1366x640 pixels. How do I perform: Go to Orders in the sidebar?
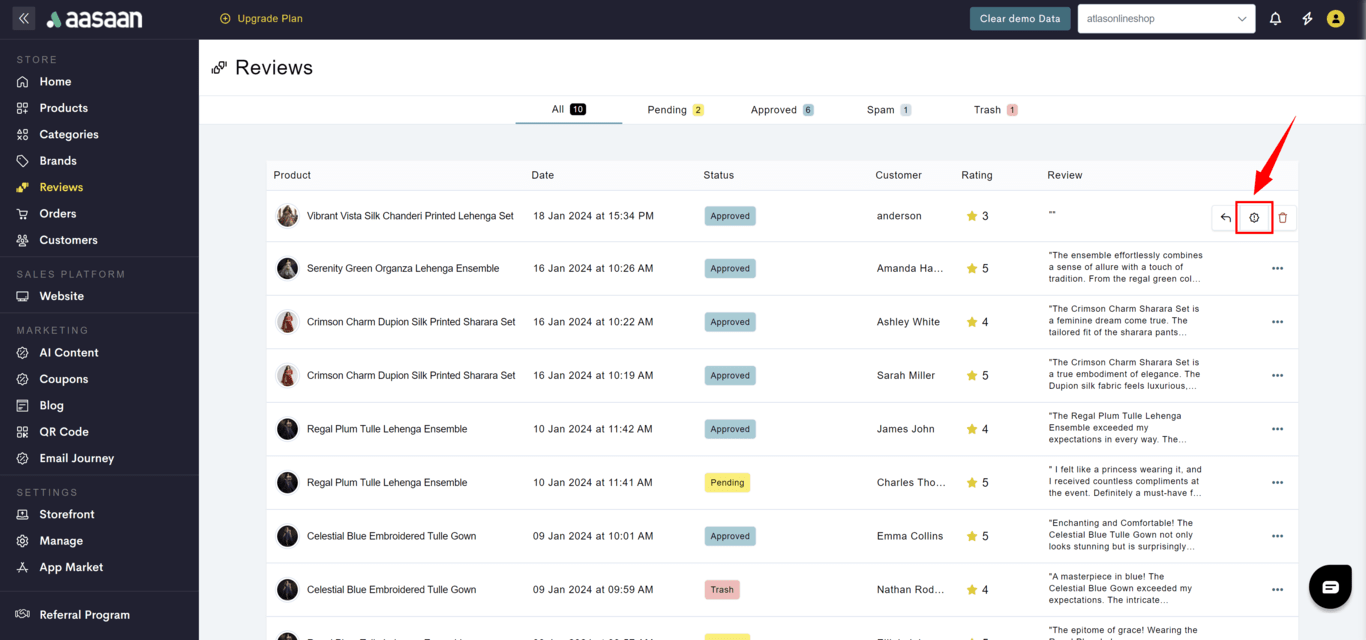[x=58, y=214]
